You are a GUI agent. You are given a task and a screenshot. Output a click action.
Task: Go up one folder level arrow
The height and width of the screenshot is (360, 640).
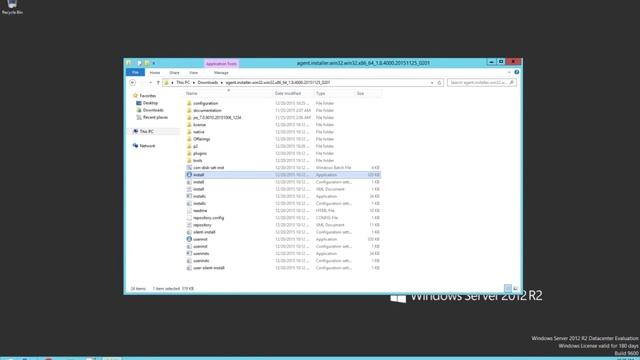pos(158,83)
